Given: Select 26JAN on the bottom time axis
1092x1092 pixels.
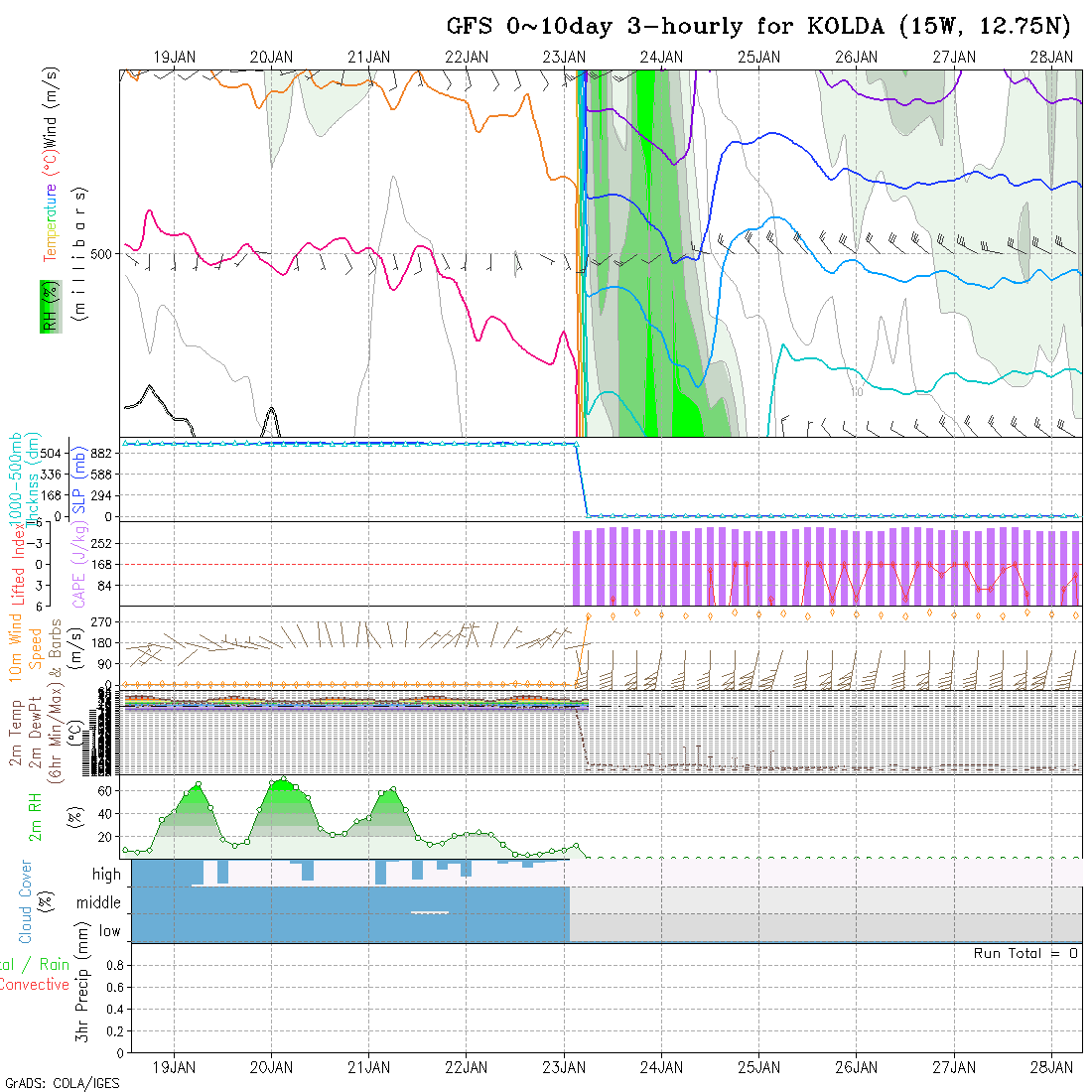Looking at the screenshot, I should click(x=856, y=1067).
